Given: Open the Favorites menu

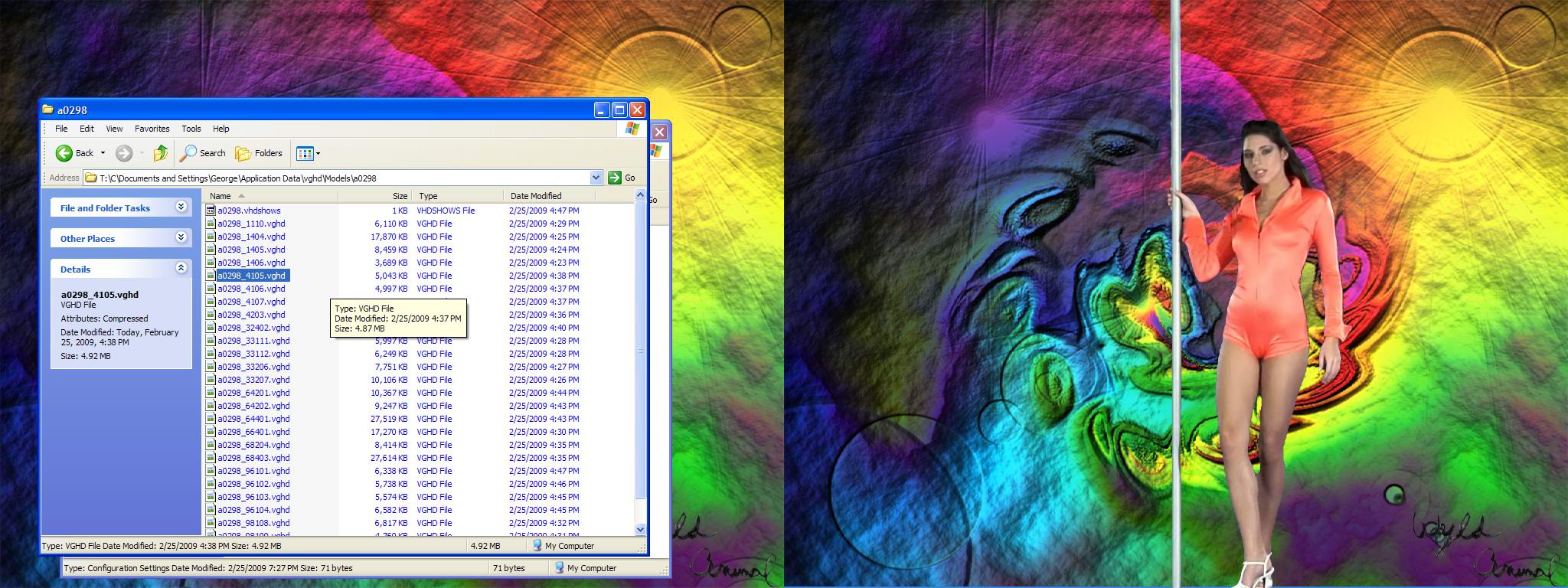Looking at the screenshot, I should [x=152, y=129].
